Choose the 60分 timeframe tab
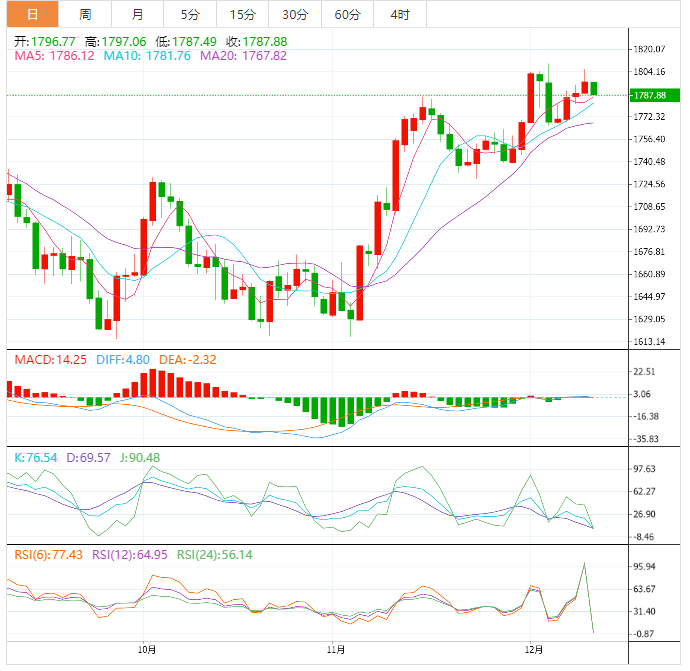Viewport: 690px width, 671px height. click(347, 14)
